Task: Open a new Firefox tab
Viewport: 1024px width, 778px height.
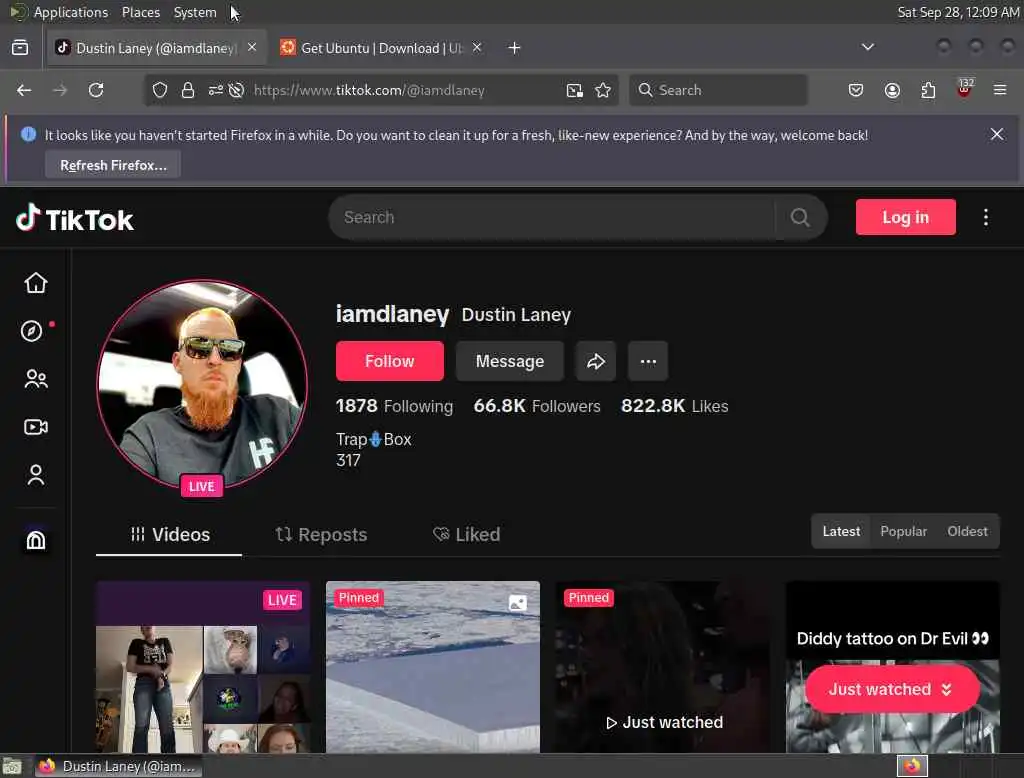Action: coord(514,48)
